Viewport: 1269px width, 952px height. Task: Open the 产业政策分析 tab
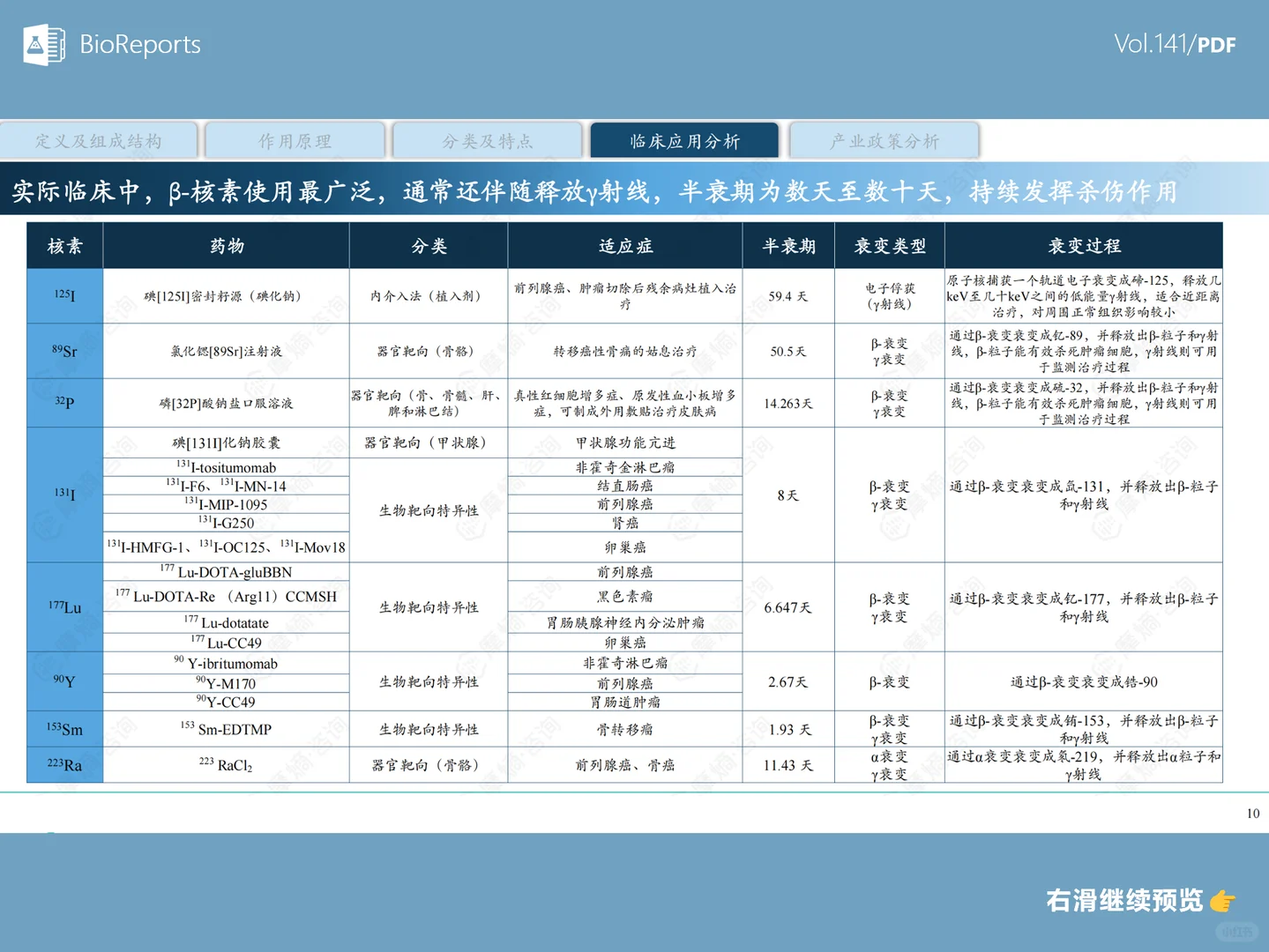click(883, 140)
